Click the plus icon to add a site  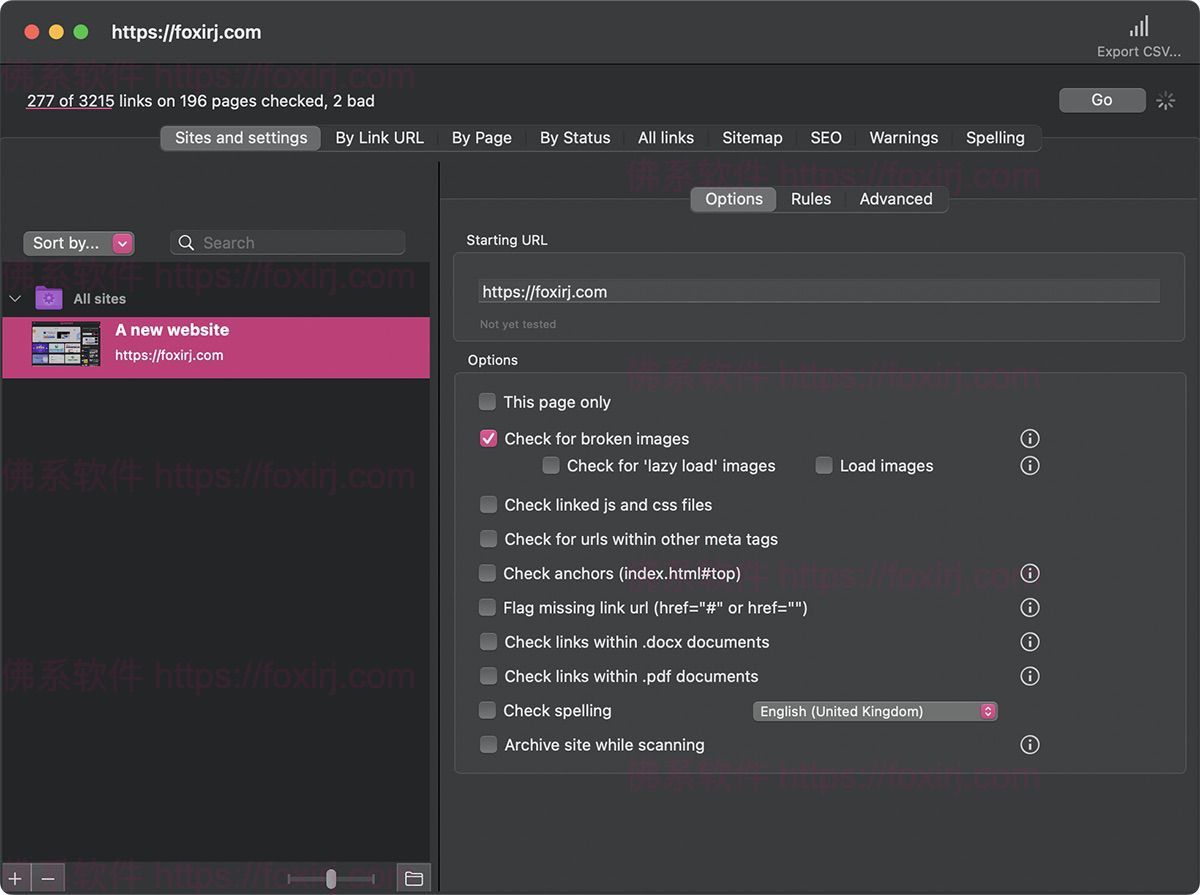(15, 879)
